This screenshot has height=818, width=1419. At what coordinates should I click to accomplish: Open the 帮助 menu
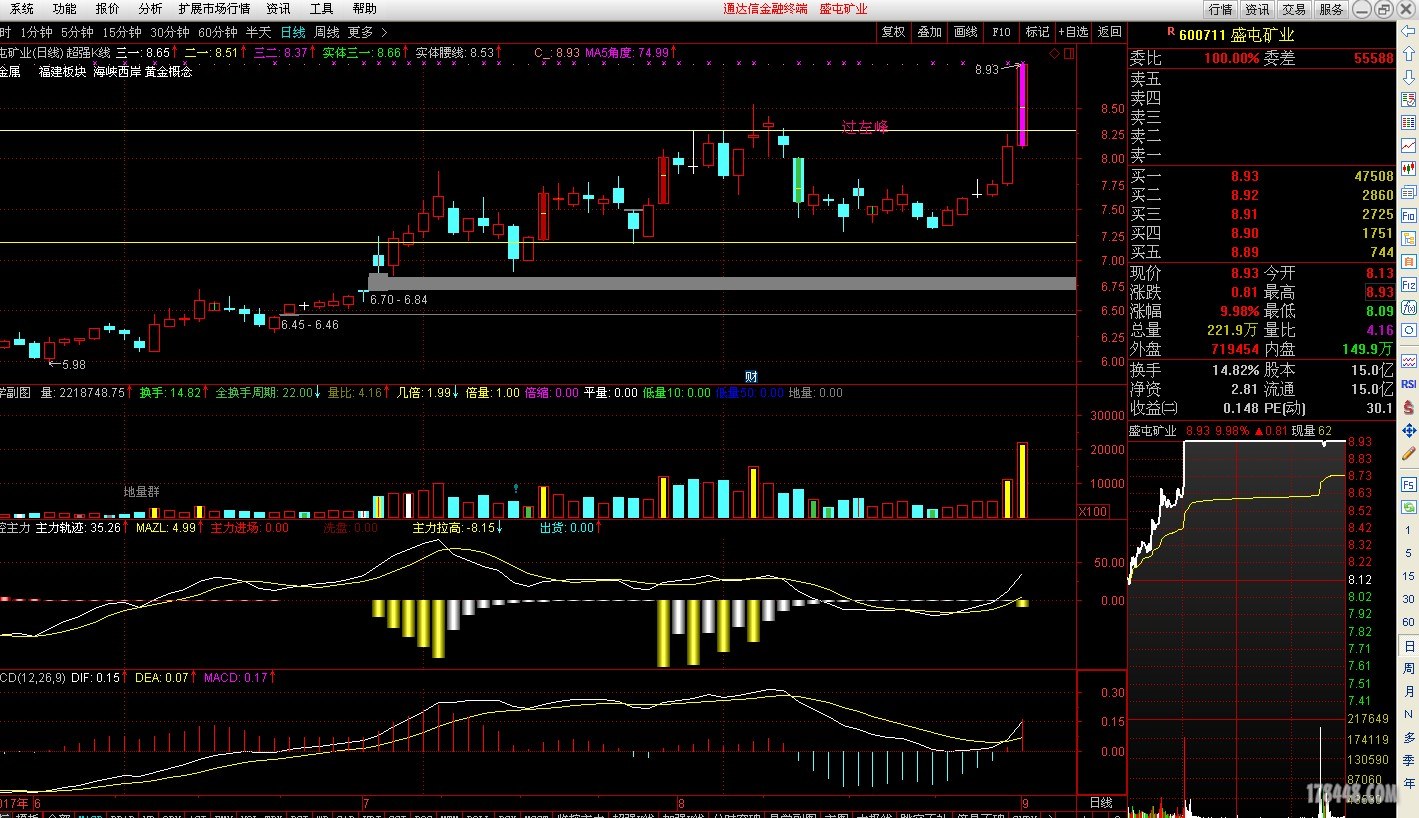(364, 9)
